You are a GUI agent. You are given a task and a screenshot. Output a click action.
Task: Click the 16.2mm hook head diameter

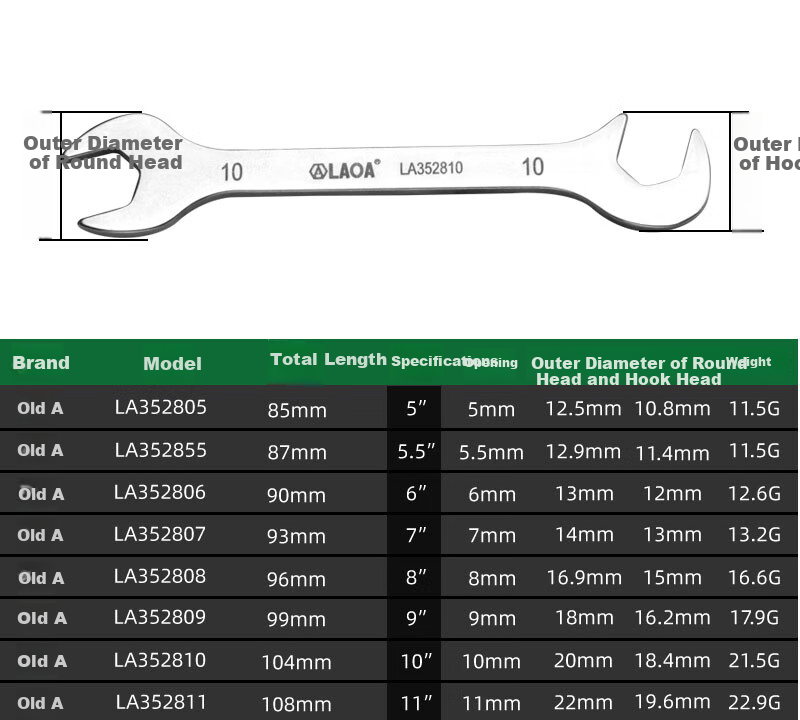(x=672, y=618)
